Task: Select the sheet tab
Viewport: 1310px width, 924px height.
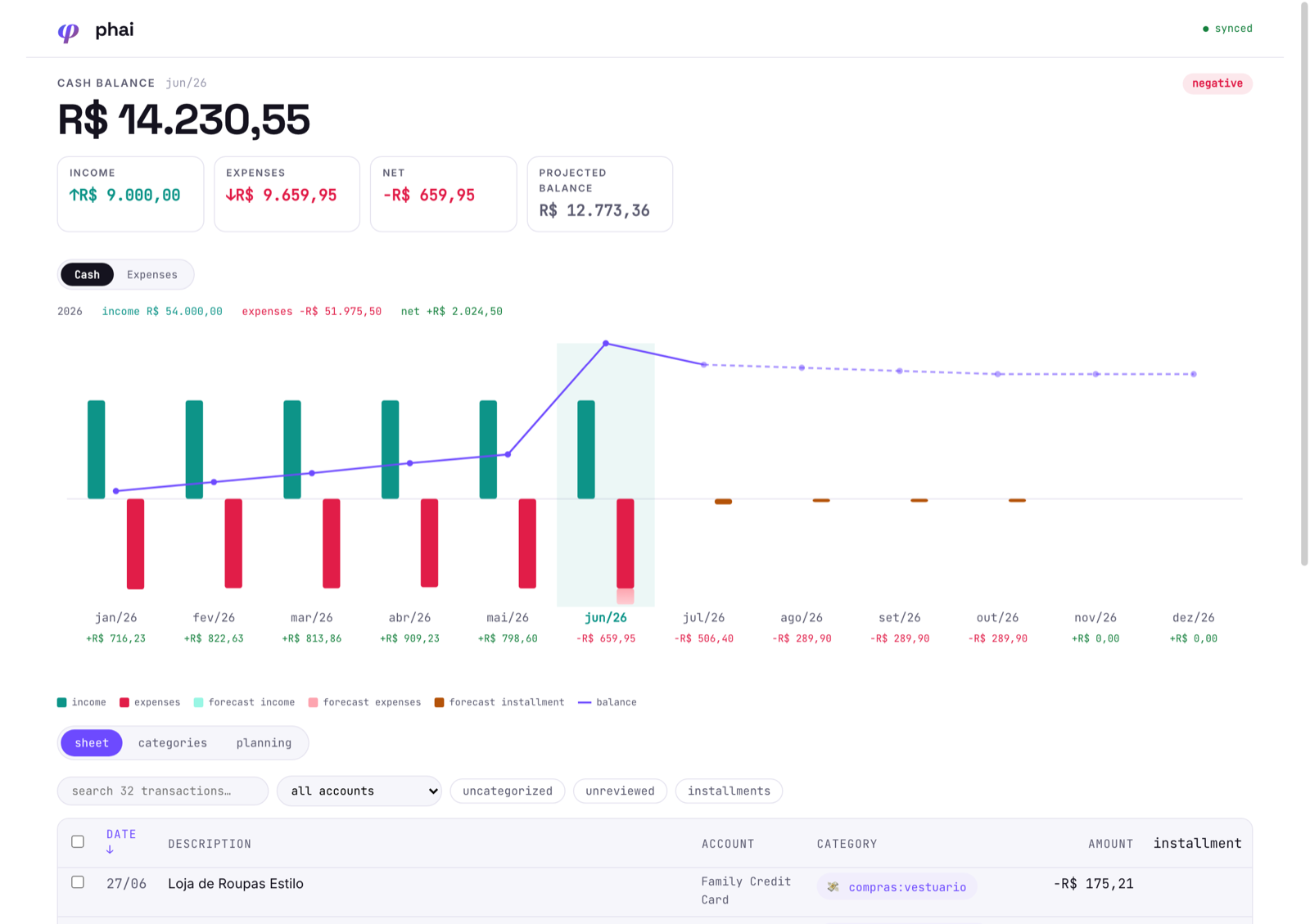Action: pyautogui.click(x=92, y=743)
